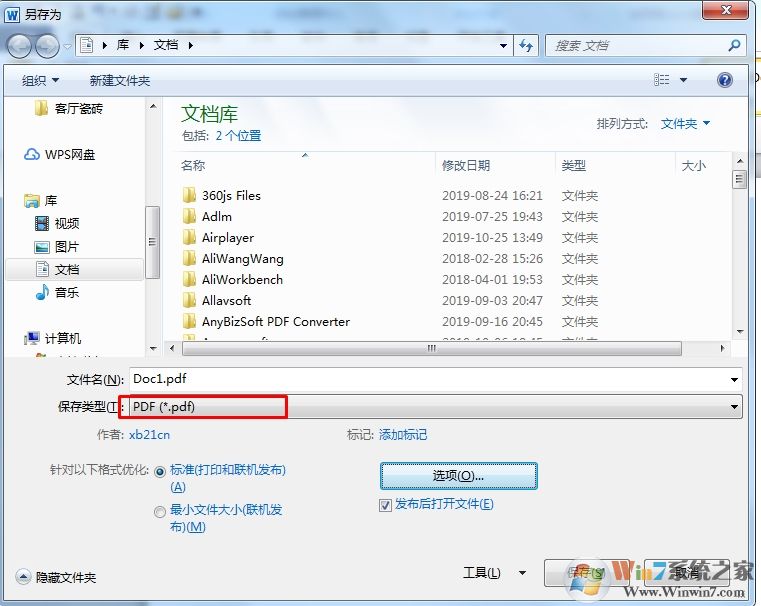The height and width of the screenshot is (606, 761).
Task: Click the 文档 breadcrumb segment
Action: pyautogui.click(x=166, y=45)
